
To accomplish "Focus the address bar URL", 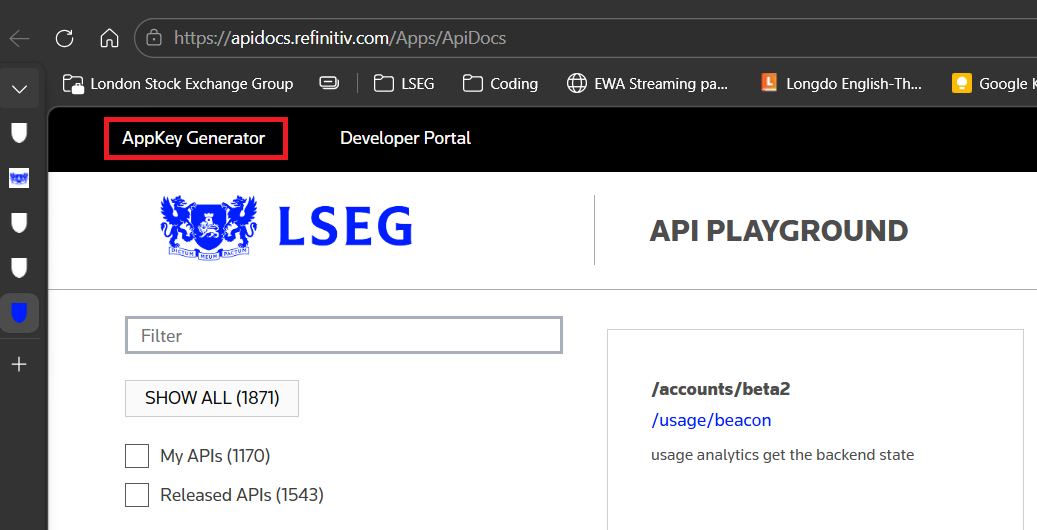I will (x=340, y=38).
